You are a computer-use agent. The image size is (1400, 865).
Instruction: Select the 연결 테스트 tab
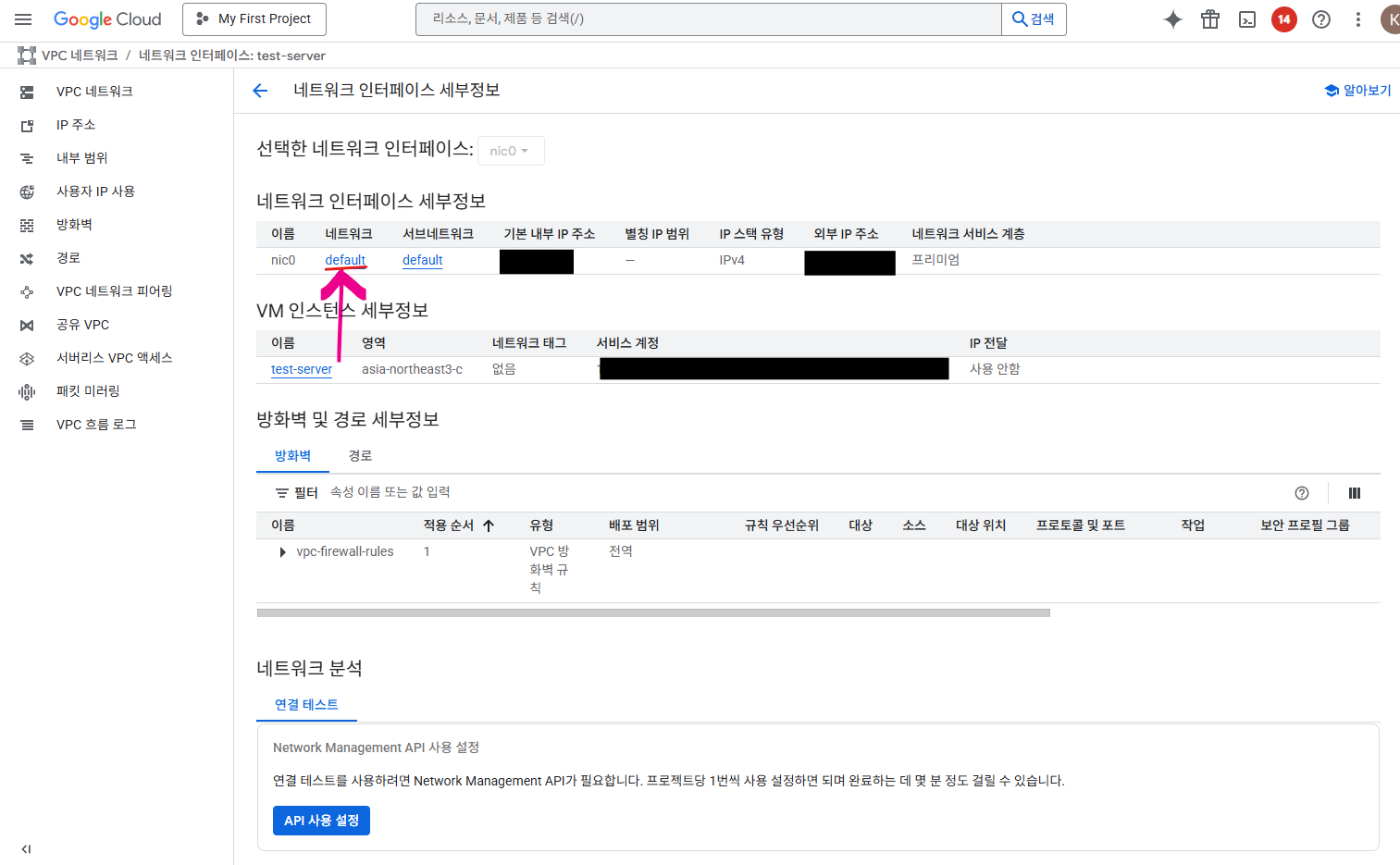[x=306, y=705]
